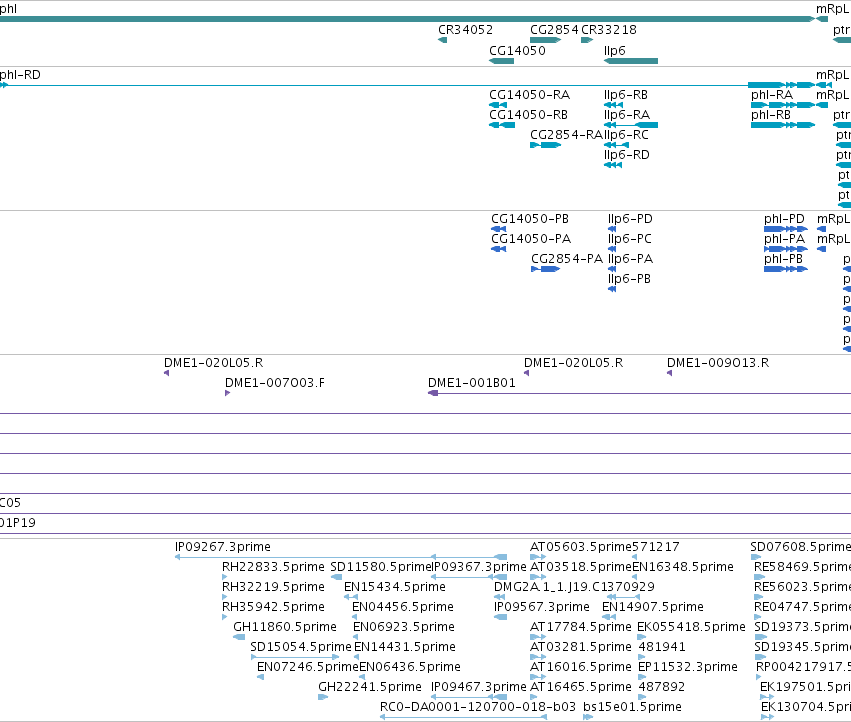Open the phl-PA protein feature
The width and height of the screenshot is (851, 722).
point(786,249)
